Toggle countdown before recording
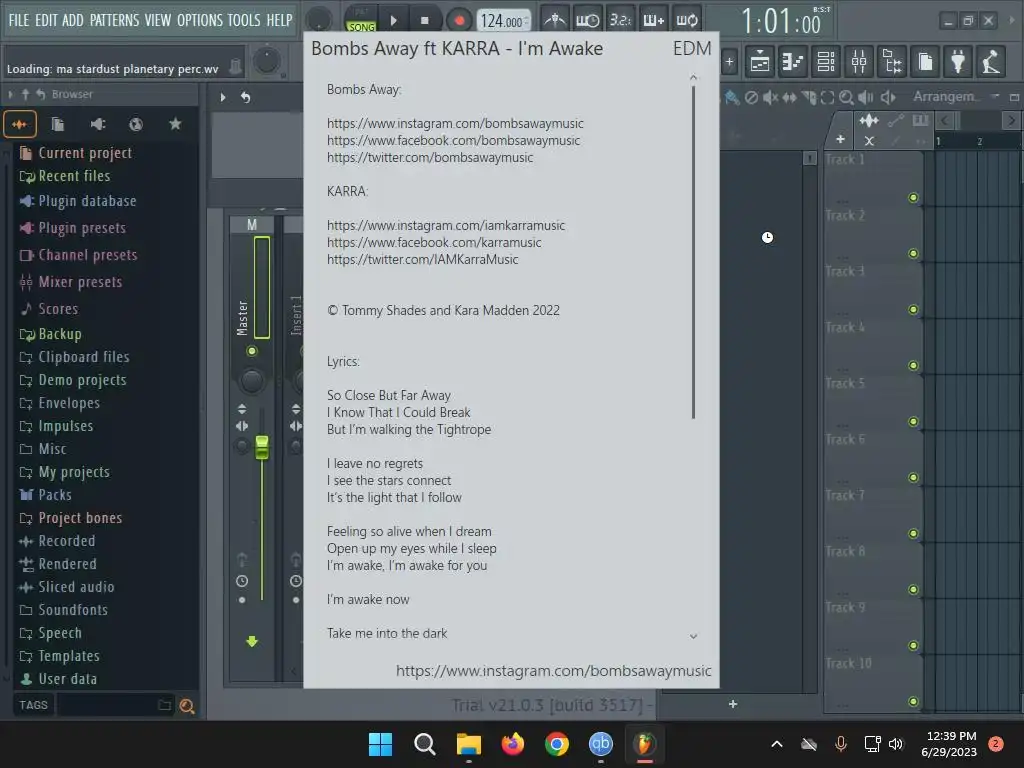This screenshot has width=1024, height=768. pyautogui.click(x=620, y=20)
